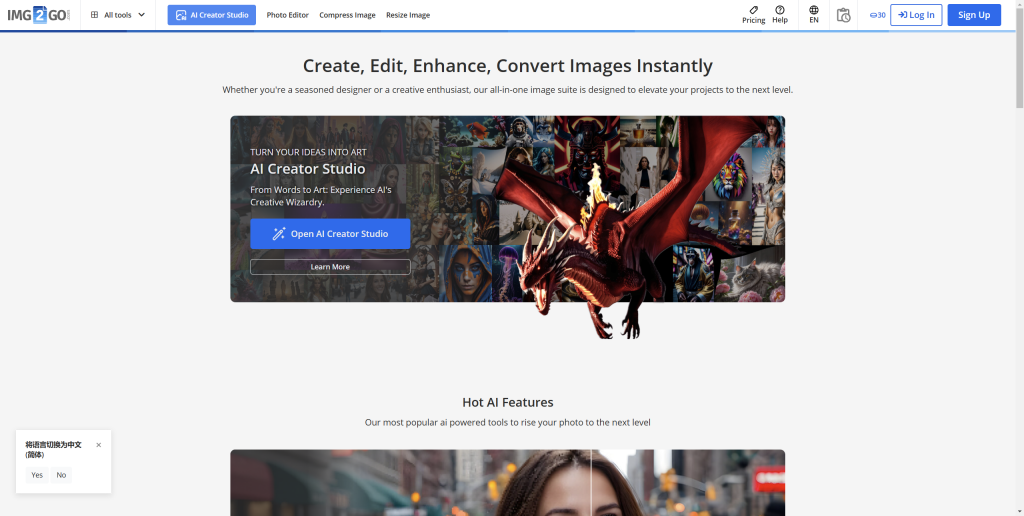1024x516 pixels.
Task: Click the Log In button
Action: (916, 15)
